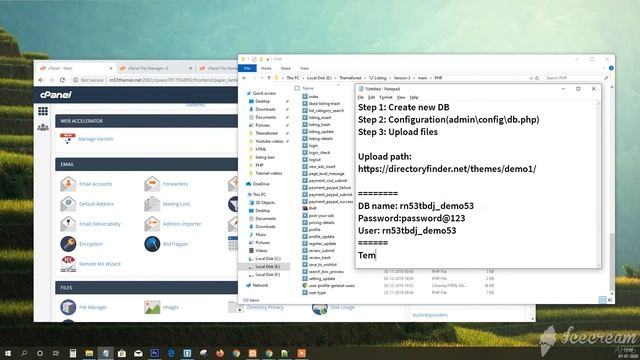Screen dimensions: 640x360
Task: Open Explorer Home ribbon tab
Action: (x=266, y=68)
